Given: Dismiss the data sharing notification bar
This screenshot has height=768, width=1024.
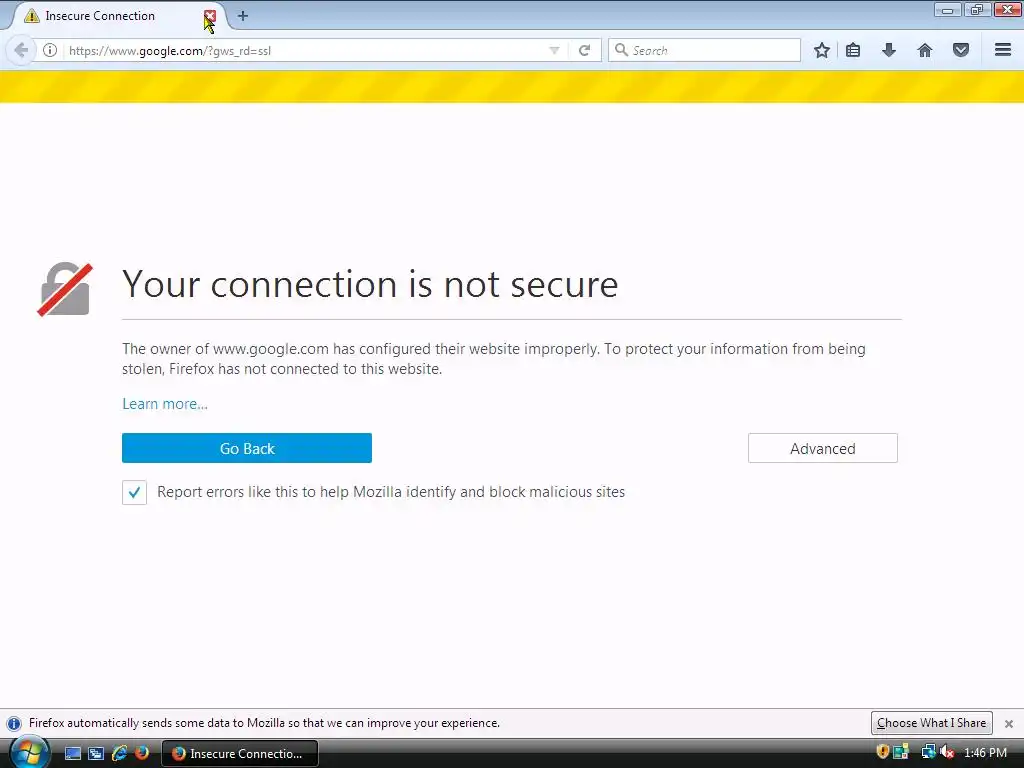Looking at the screenshot, I should click(1009, 724).
